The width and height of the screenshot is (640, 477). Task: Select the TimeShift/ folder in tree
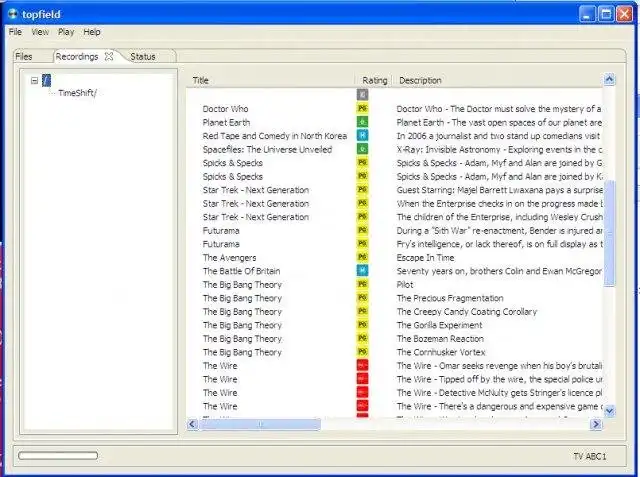(77, 93)
